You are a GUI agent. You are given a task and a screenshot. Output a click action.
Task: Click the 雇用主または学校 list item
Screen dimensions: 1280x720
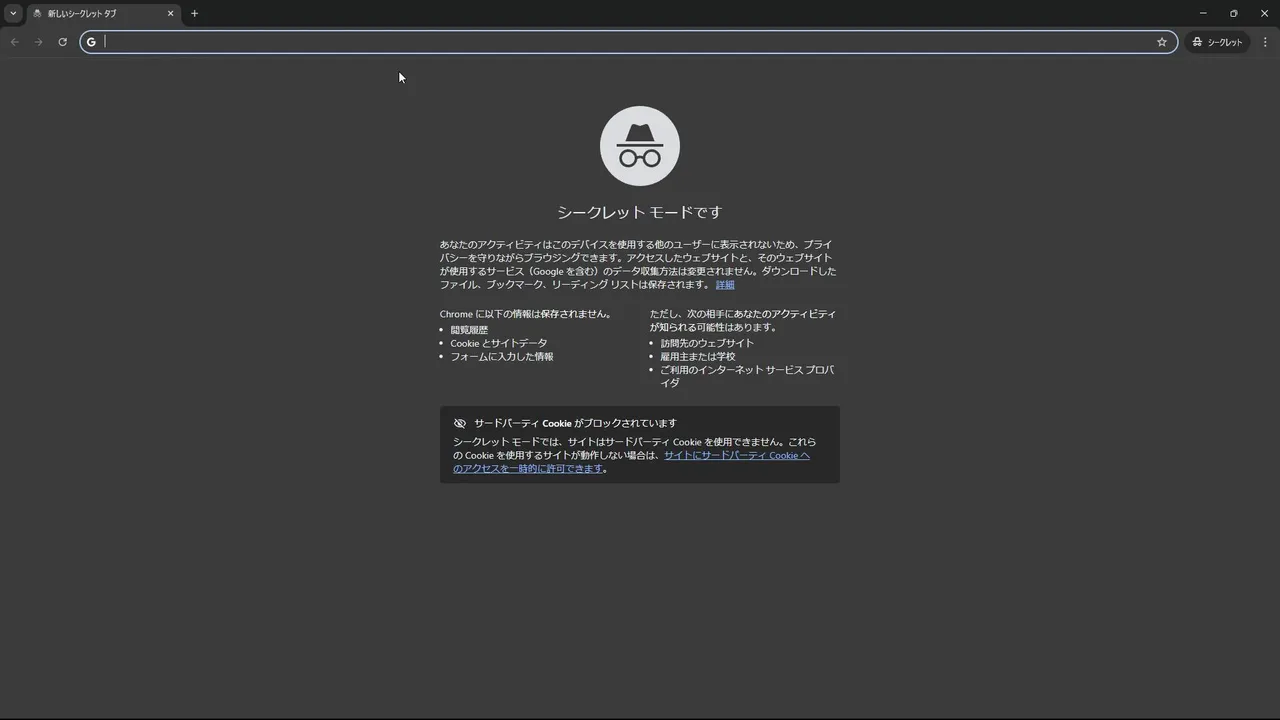pyautogui.click(x=697, y=356)
